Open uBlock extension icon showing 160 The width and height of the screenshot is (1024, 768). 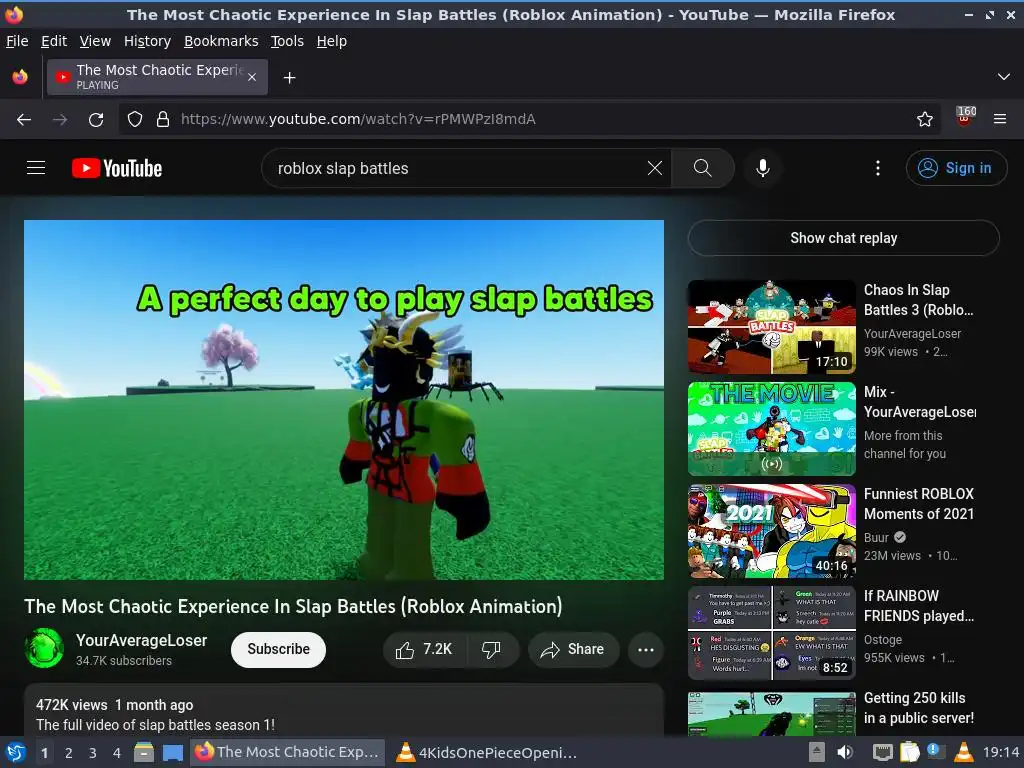pyautogui.click(x=965, y=118)
